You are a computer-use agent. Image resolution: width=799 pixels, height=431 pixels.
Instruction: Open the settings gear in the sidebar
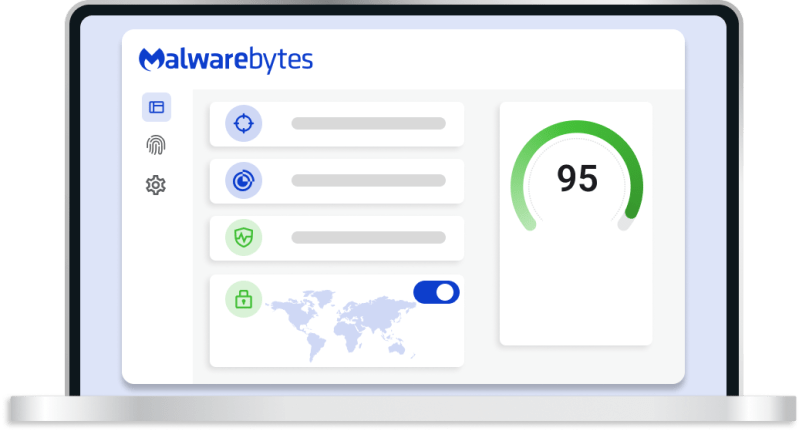click(x=156, y=185)
